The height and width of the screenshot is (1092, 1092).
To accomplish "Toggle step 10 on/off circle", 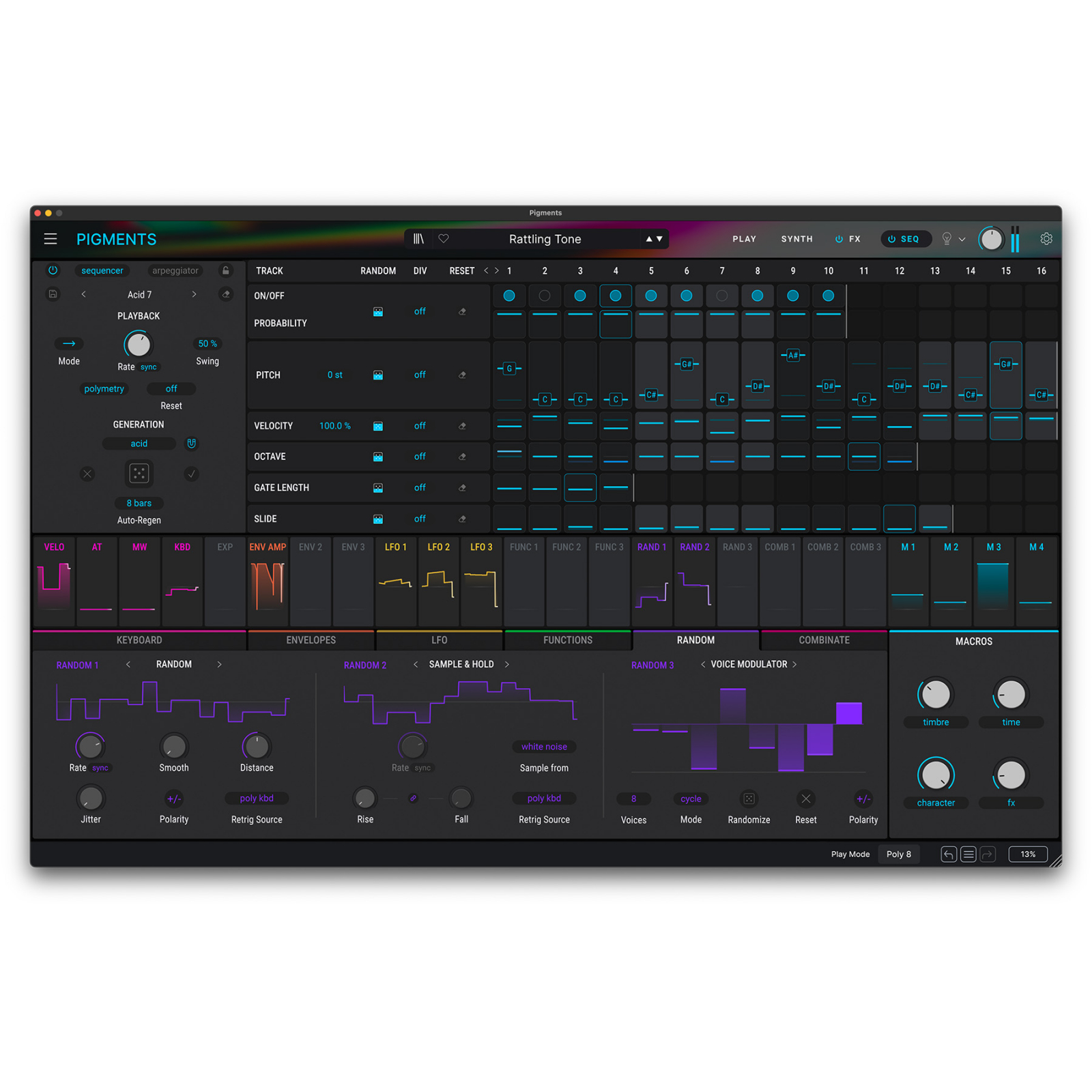I will coord(829,296).
